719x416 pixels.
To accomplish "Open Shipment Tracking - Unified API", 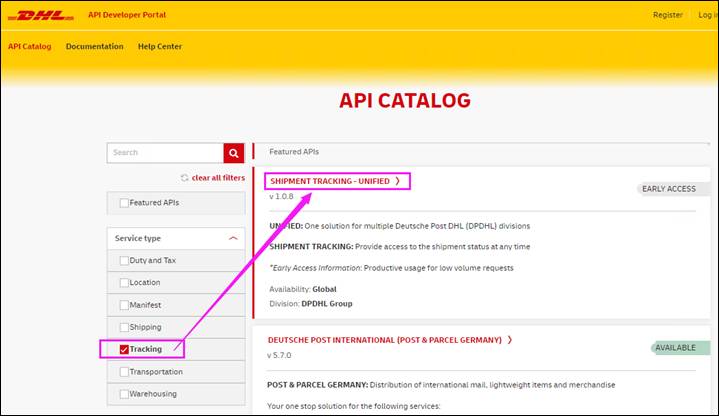I will pyautogui.click(x=330, y=181).
